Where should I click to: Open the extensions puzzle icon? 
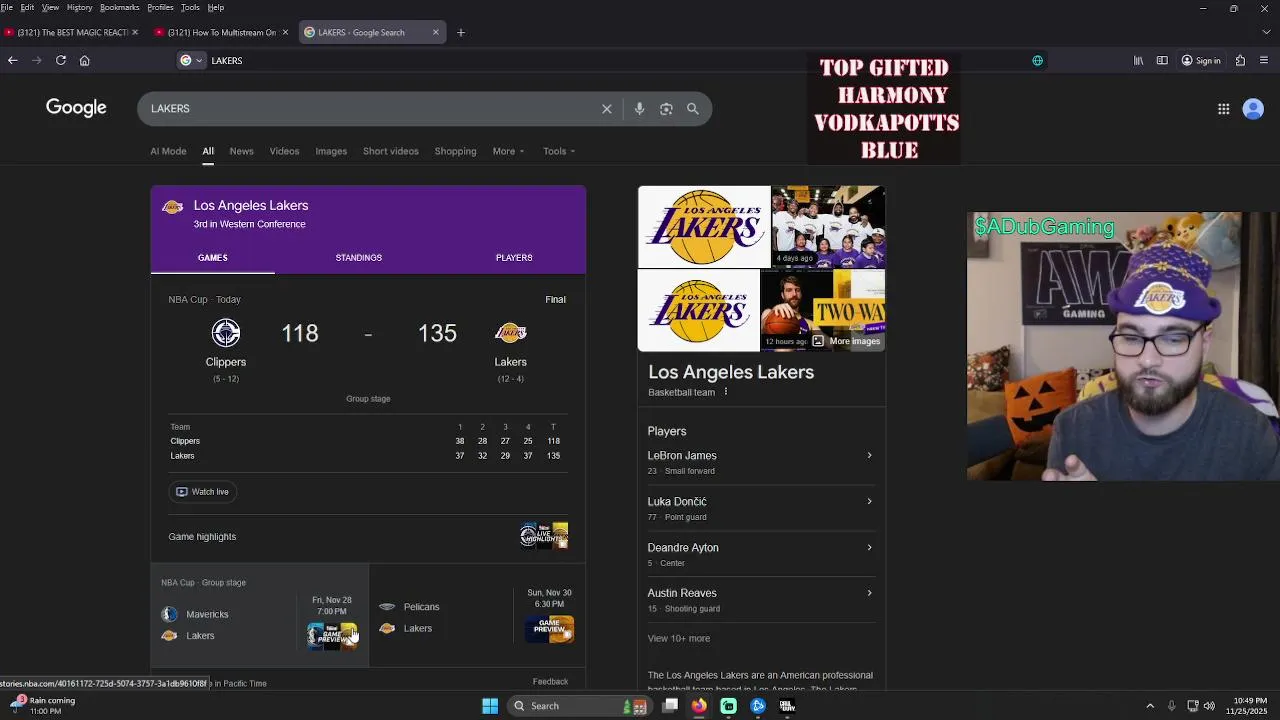[1240, 60]
